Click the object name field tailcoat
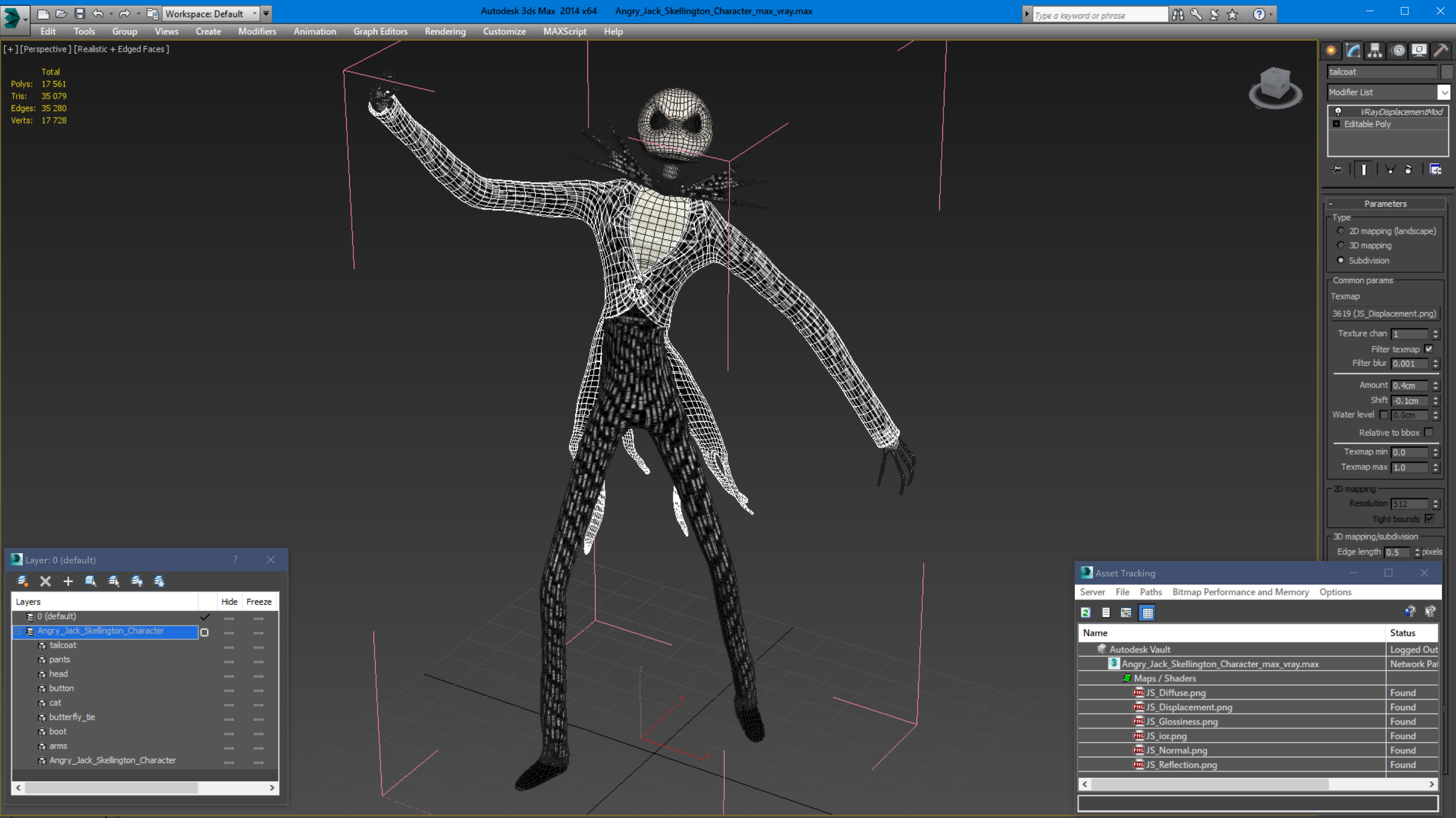The image size is (1456, 818). click(x=1382, y=72)
